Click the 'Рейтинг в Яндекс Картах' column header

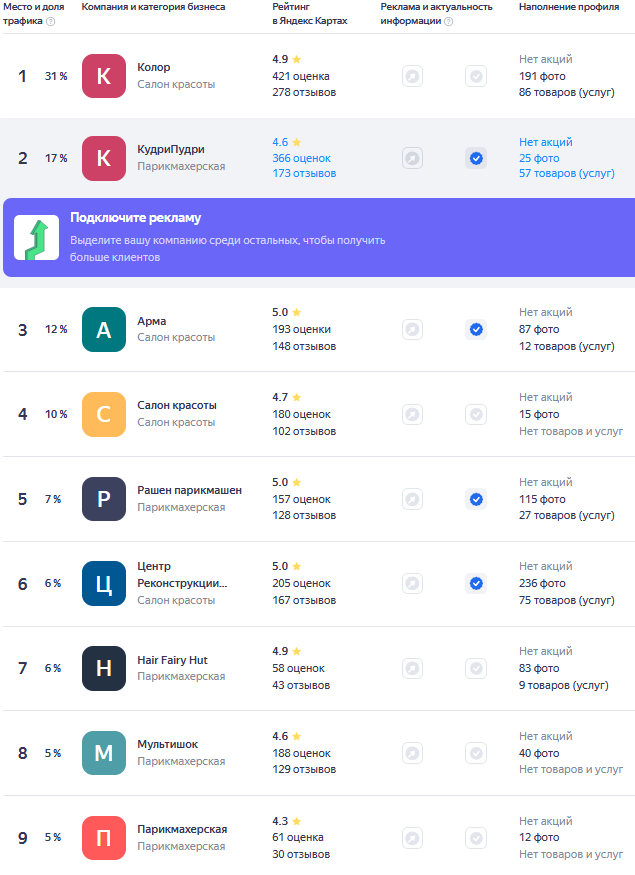[309, 14]
